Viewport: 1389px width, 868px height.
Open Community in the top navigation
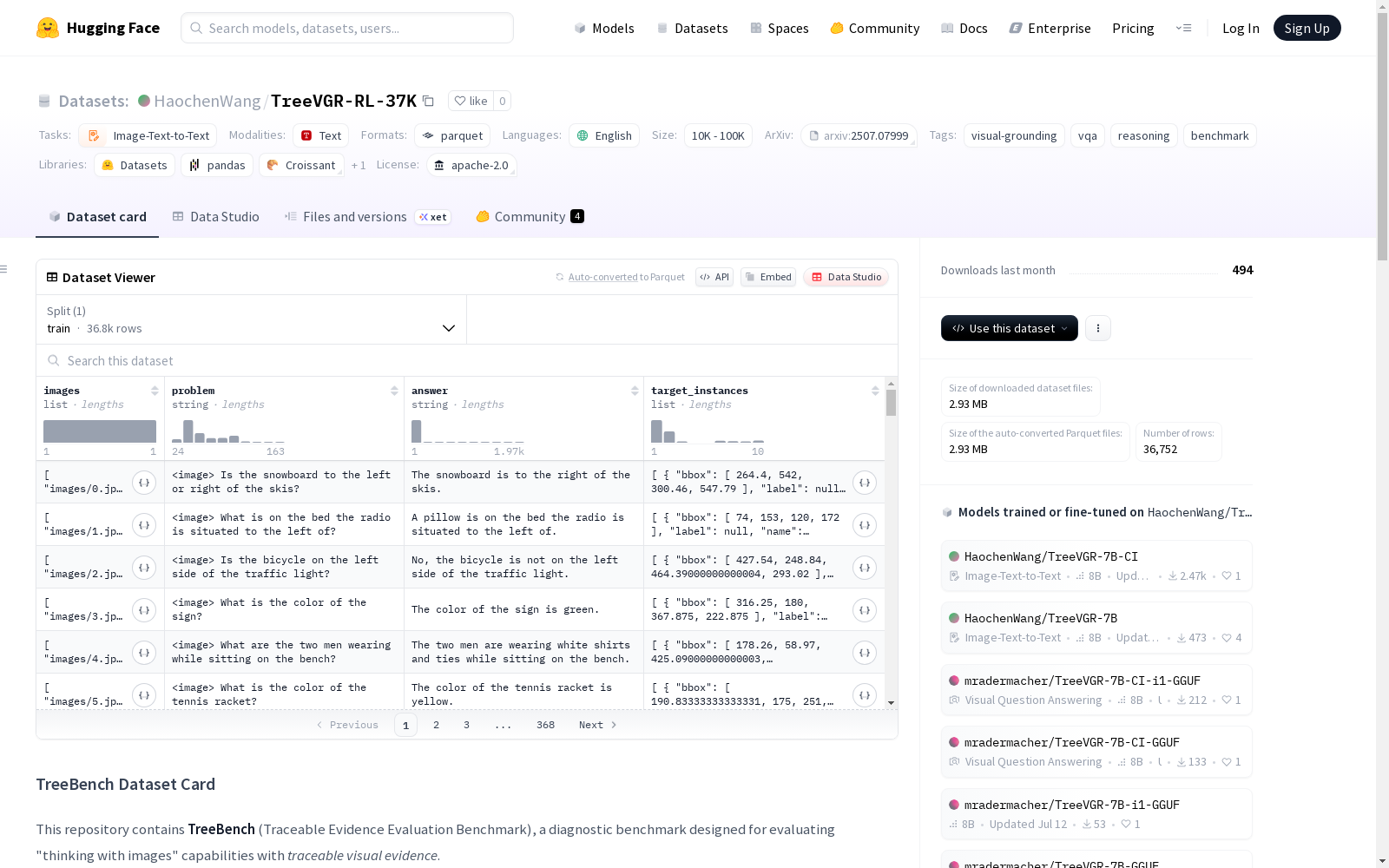click(875, 28)
